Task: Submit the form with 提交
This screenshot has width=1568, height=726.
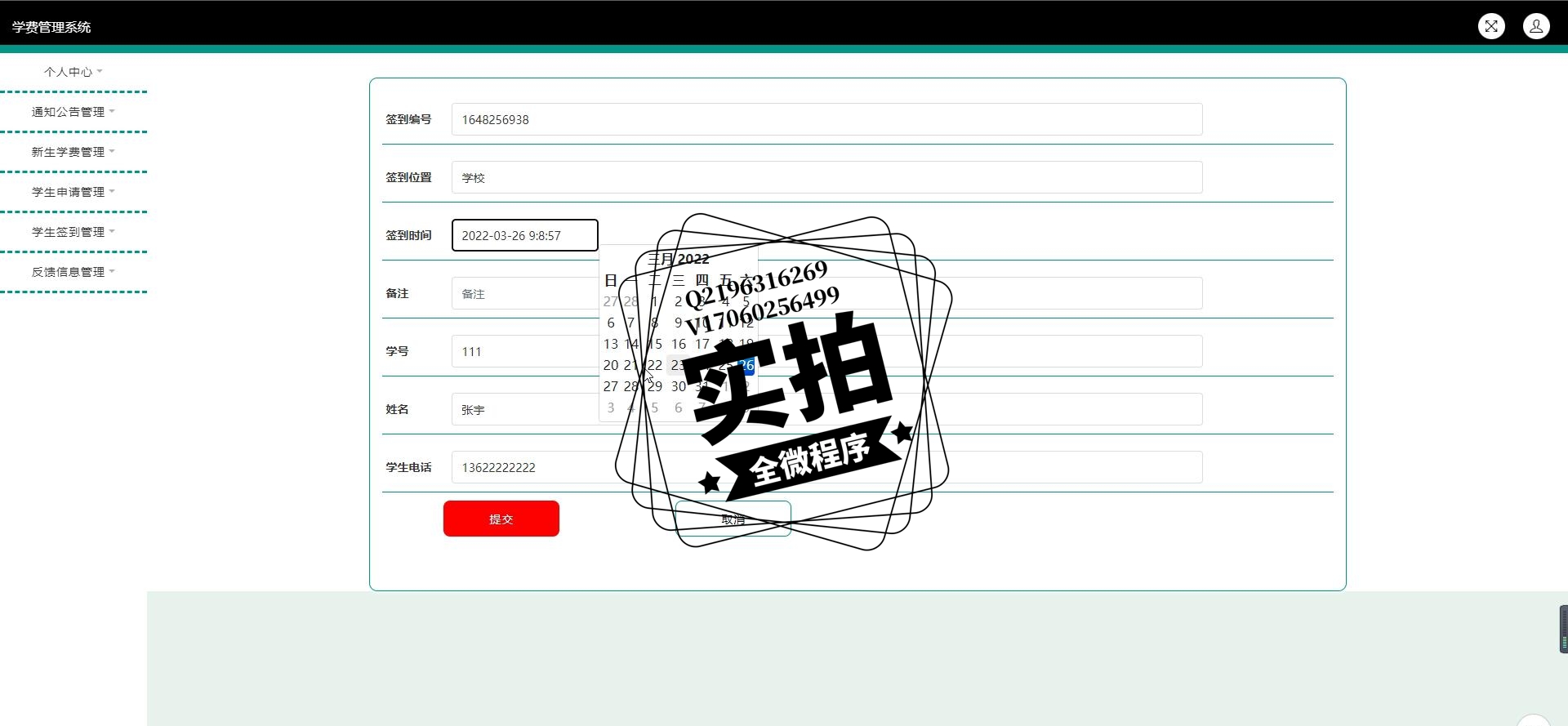Action: pyautogui.click(x=501, y=519)
